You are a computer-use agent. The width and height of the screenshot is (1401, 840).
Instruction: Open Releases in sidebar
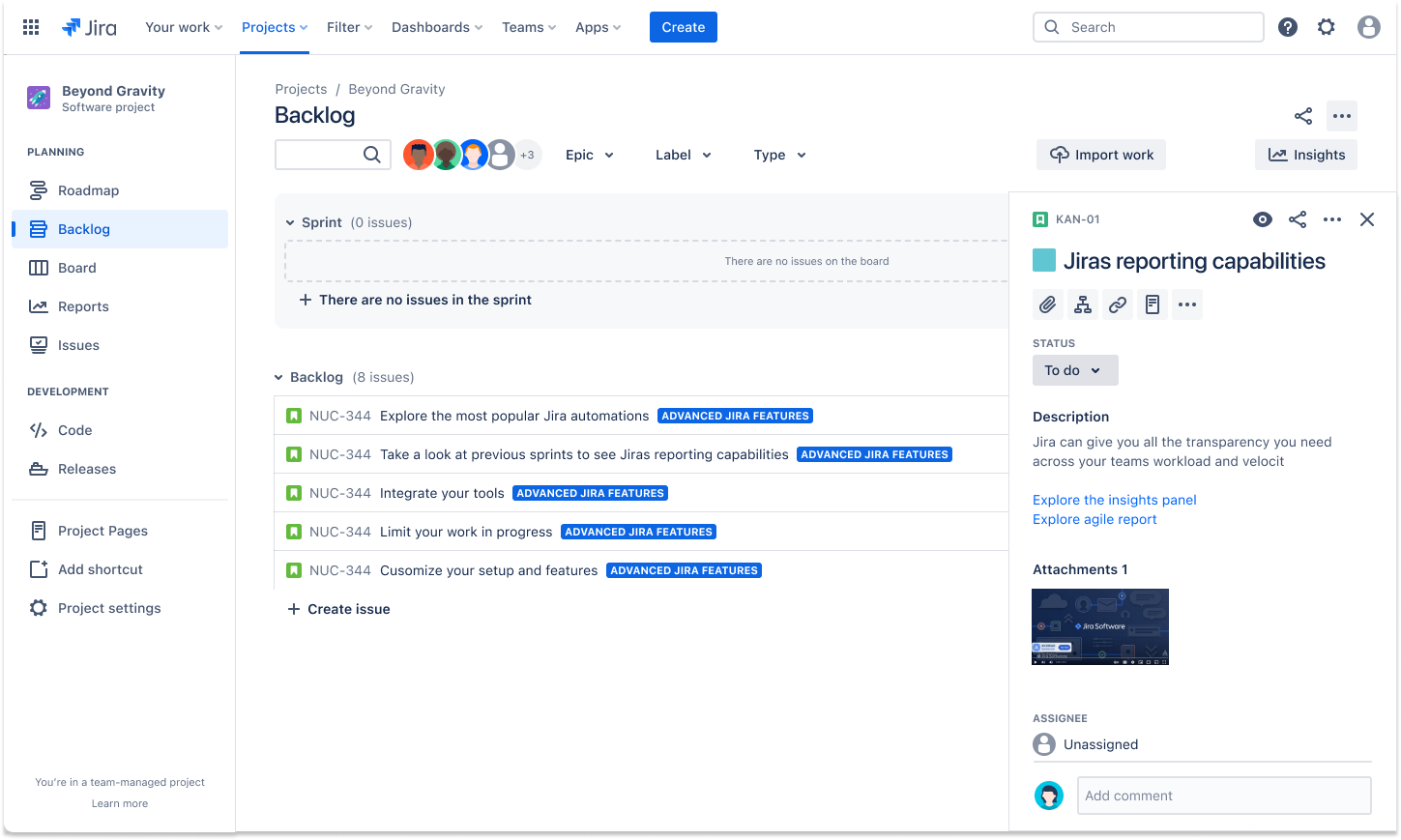click(120, 469)
